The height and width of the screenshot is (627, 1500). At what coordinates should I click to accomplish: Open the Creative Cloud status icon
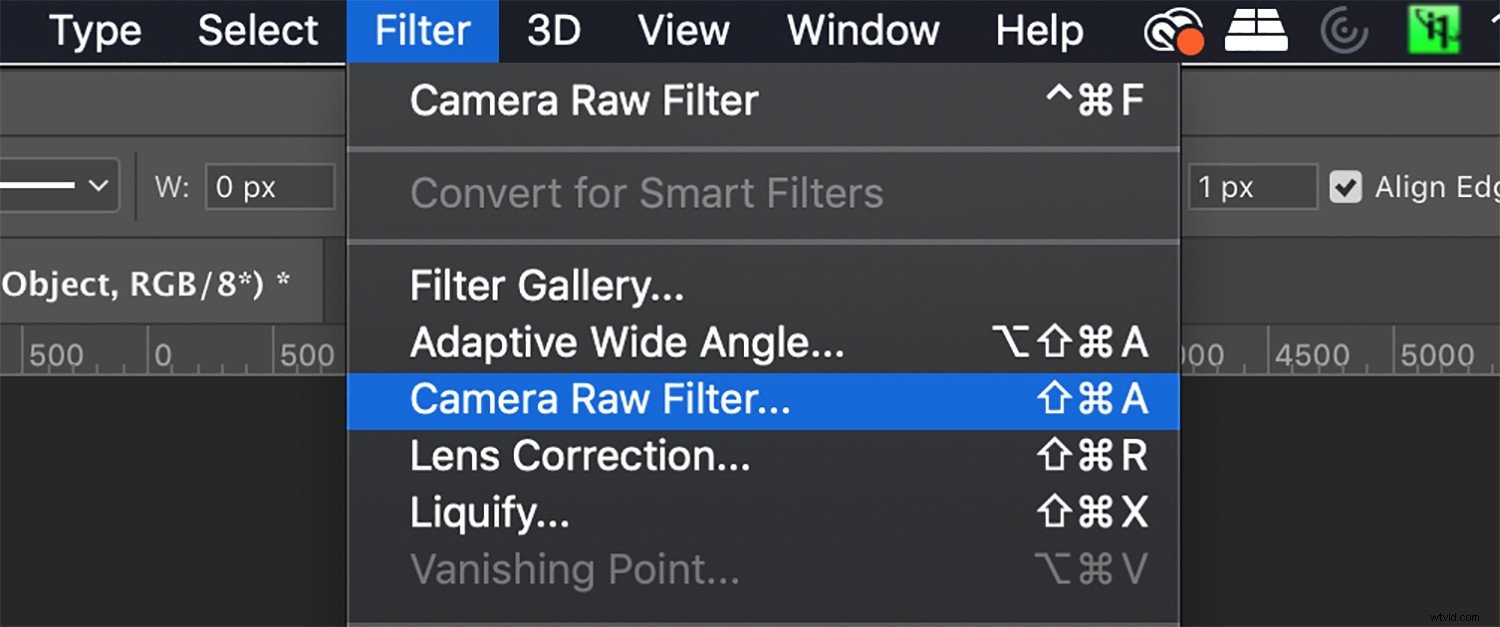pyautogui.click(x=1170, y=30)
